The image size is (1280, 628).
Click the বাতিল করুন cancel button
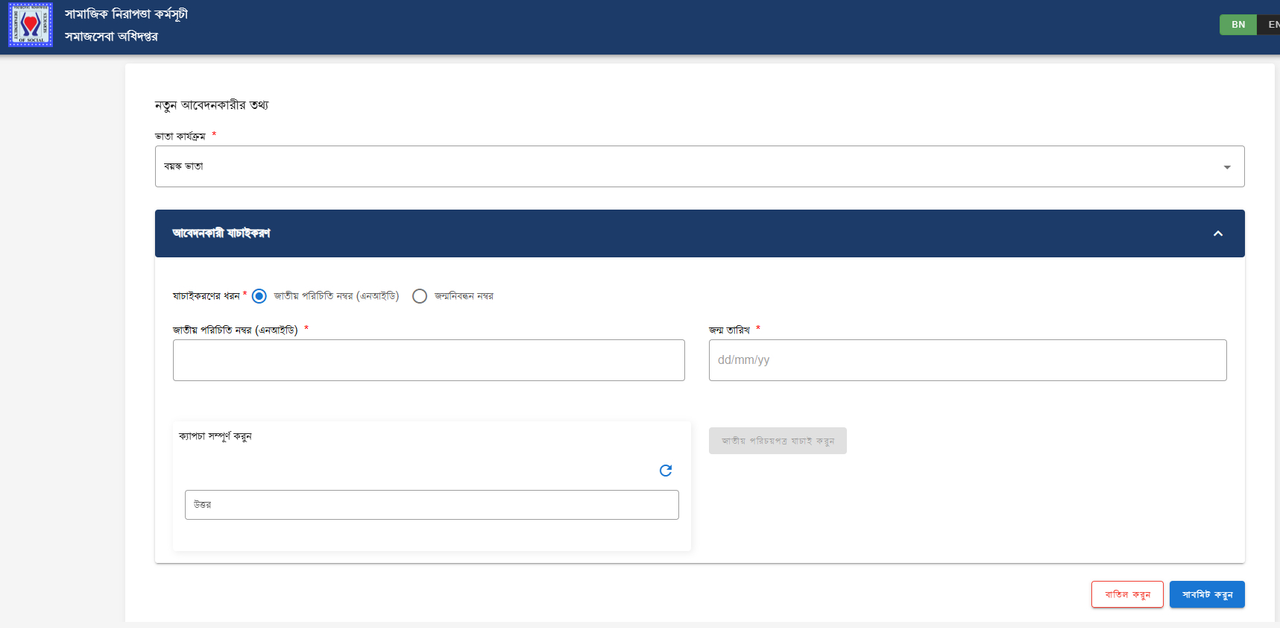pyautogui.click(x=1127, y=594)
